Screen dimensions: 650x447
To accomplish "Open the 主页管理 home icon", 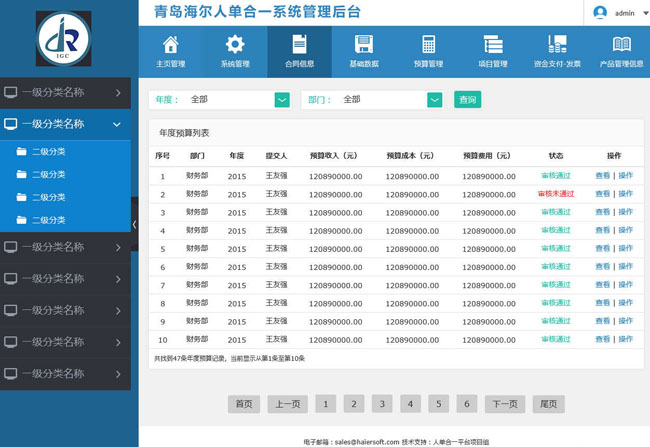I will tap(170, 44).
